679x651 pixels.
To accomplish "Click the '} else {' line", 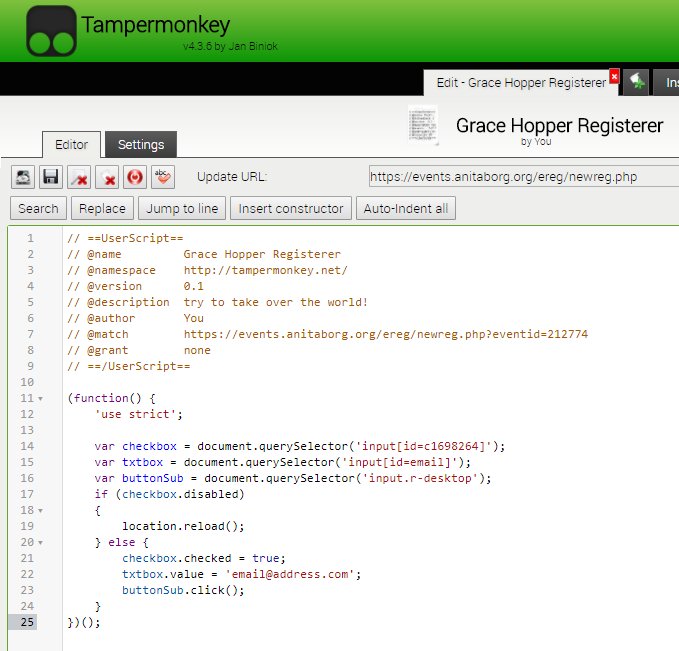I will (x=122, y=543).
